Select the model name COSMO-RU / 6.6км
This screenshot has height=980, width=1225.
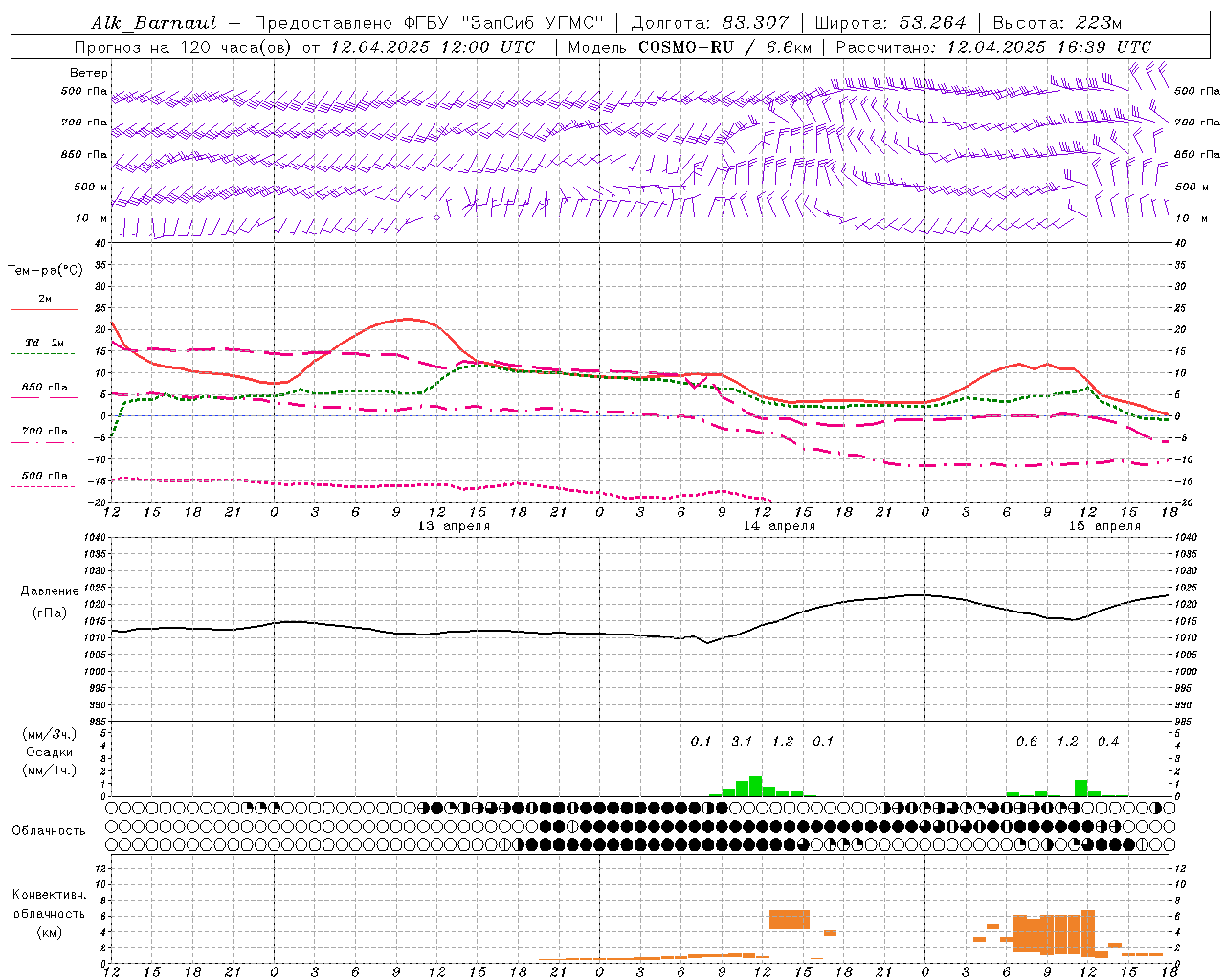(725, 47)
